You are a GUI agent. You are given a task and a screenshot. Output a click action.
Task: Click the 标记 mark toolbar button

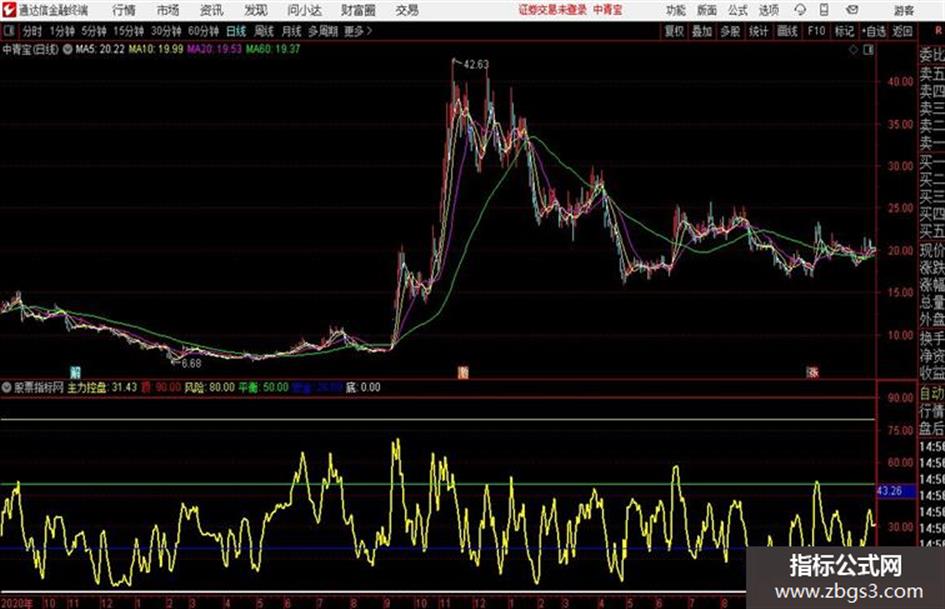click(844, 31)
